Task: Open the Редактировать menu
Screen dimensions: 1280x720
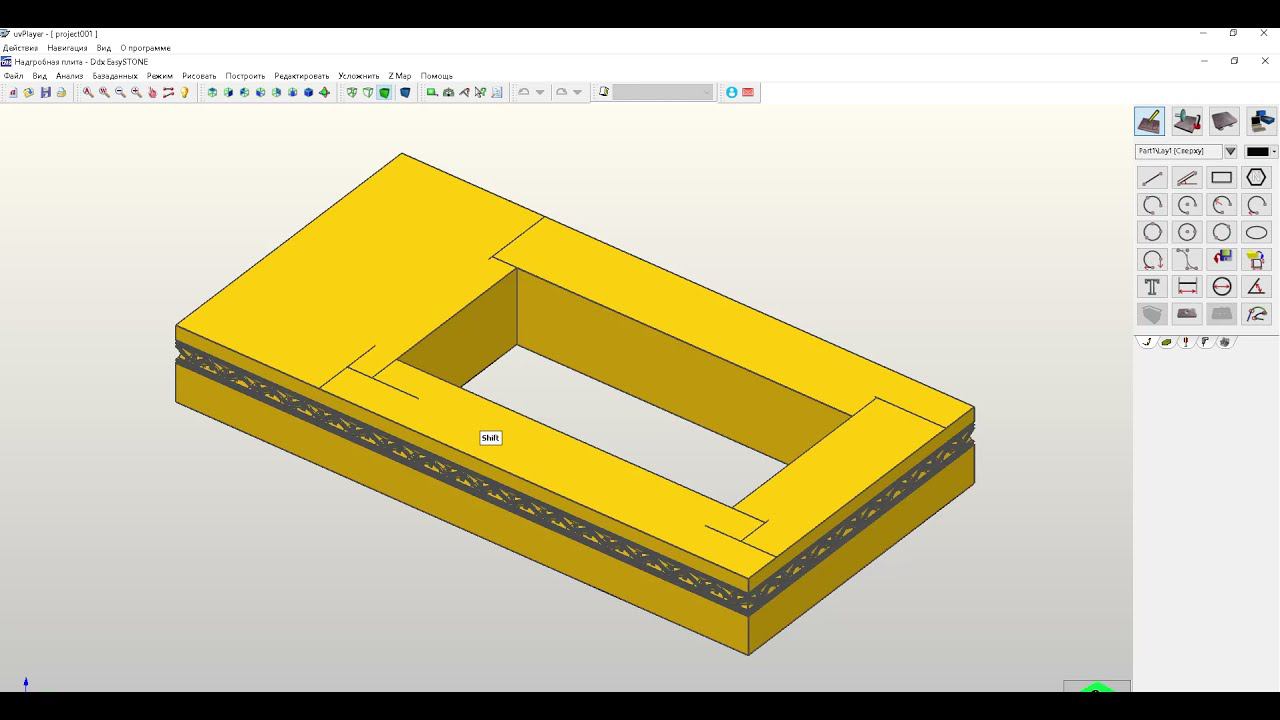Action: pos(302,76)
